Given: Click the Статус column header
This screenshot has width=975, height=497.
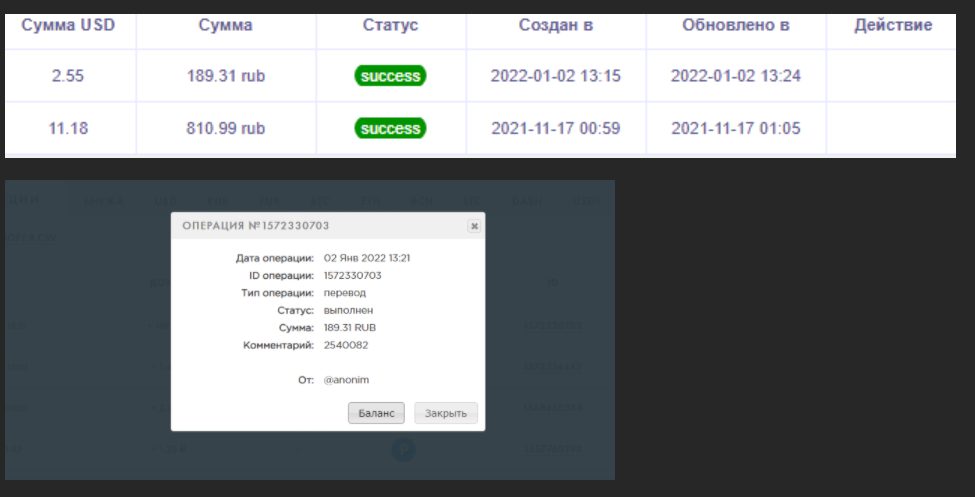Looking at the screenshot, I should 390,26.
